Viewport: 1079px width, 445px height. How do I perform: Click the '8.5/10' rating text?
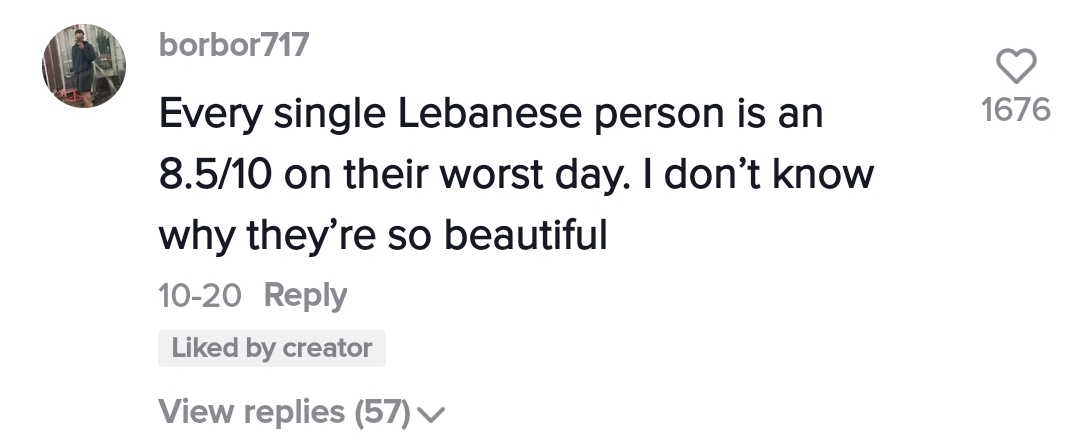[x=215, y=174]
